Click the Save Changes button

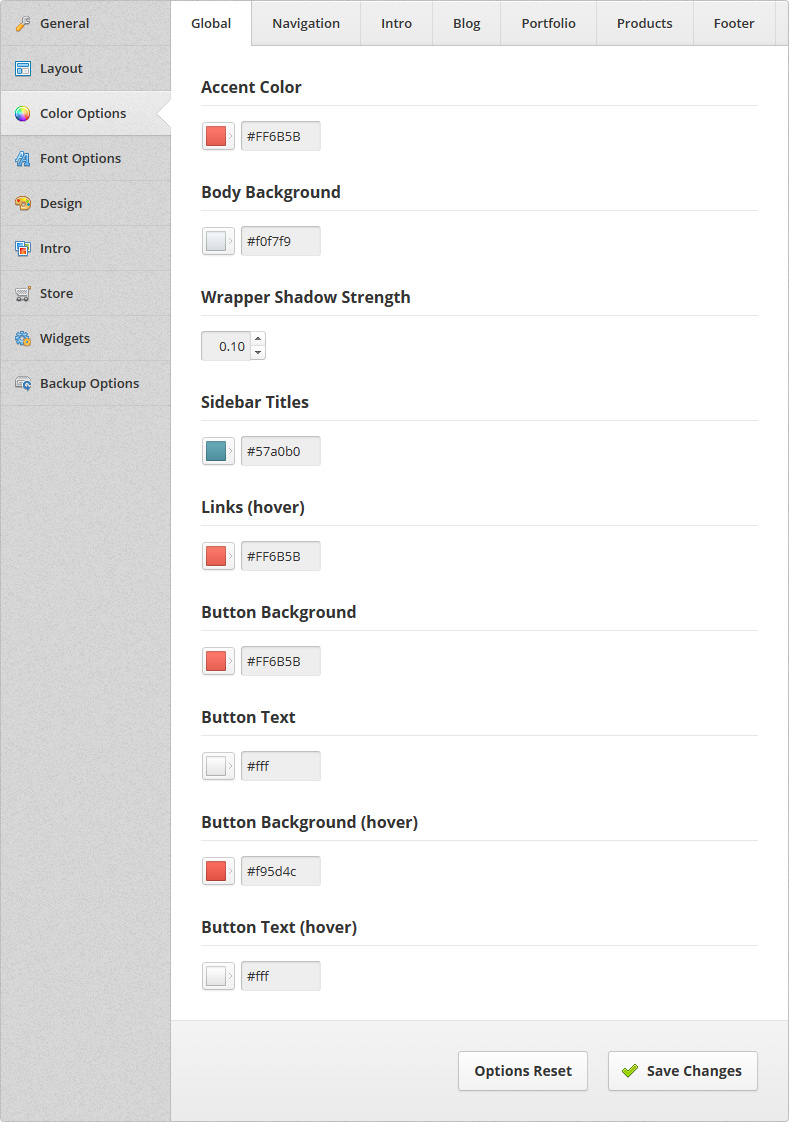tap(682, 1071)
